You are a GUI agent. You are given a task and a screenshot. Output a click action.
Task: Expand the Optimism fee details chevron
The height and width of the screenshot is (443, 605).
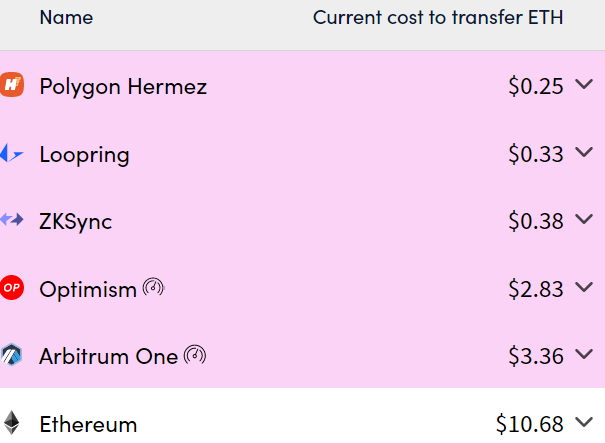pos(585,288)
